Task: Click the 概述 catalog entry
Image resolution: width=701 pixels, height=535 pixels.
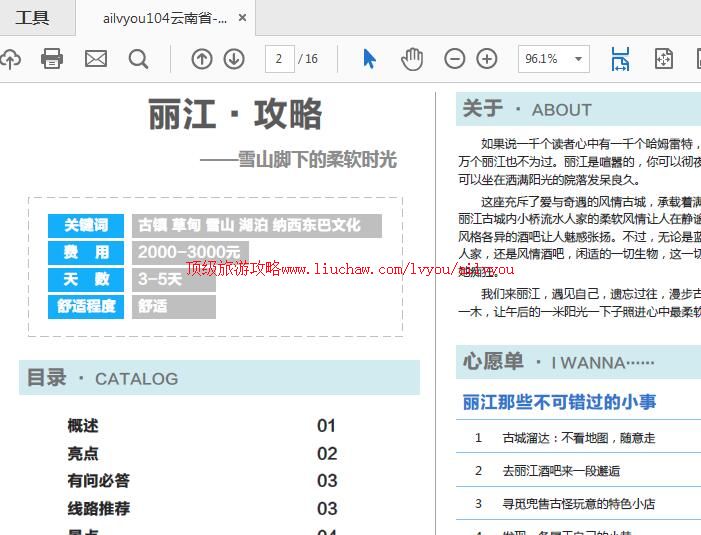Action: coord(83,426)
